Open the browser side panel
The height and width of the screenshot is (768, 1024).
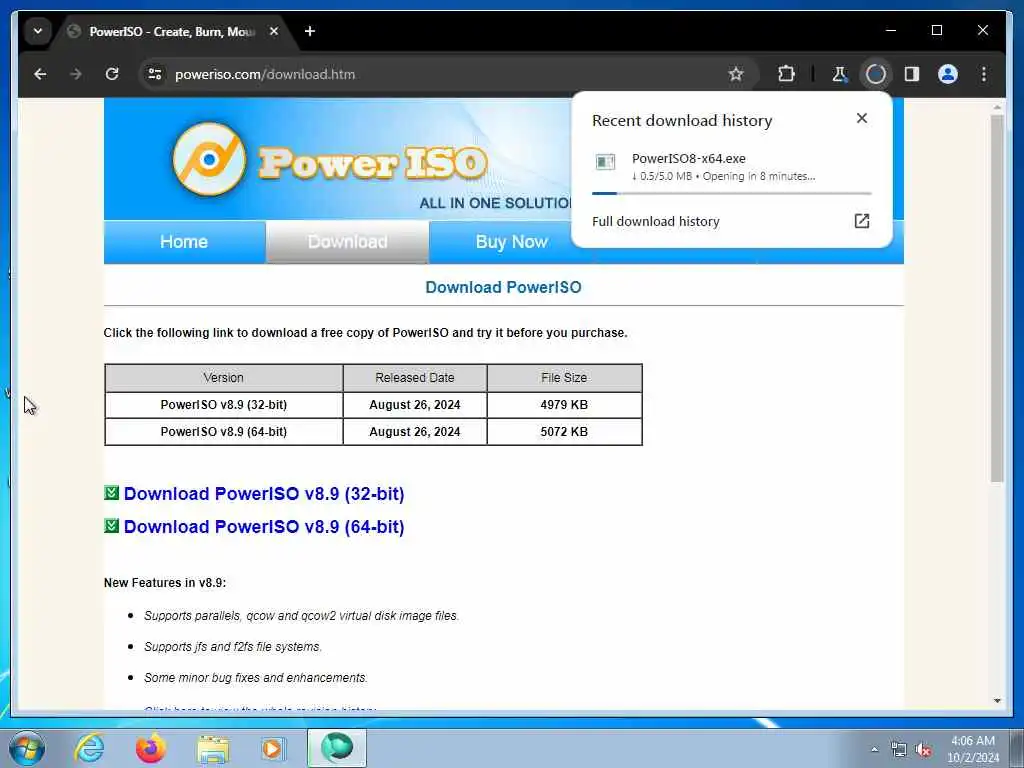(912, 74)
